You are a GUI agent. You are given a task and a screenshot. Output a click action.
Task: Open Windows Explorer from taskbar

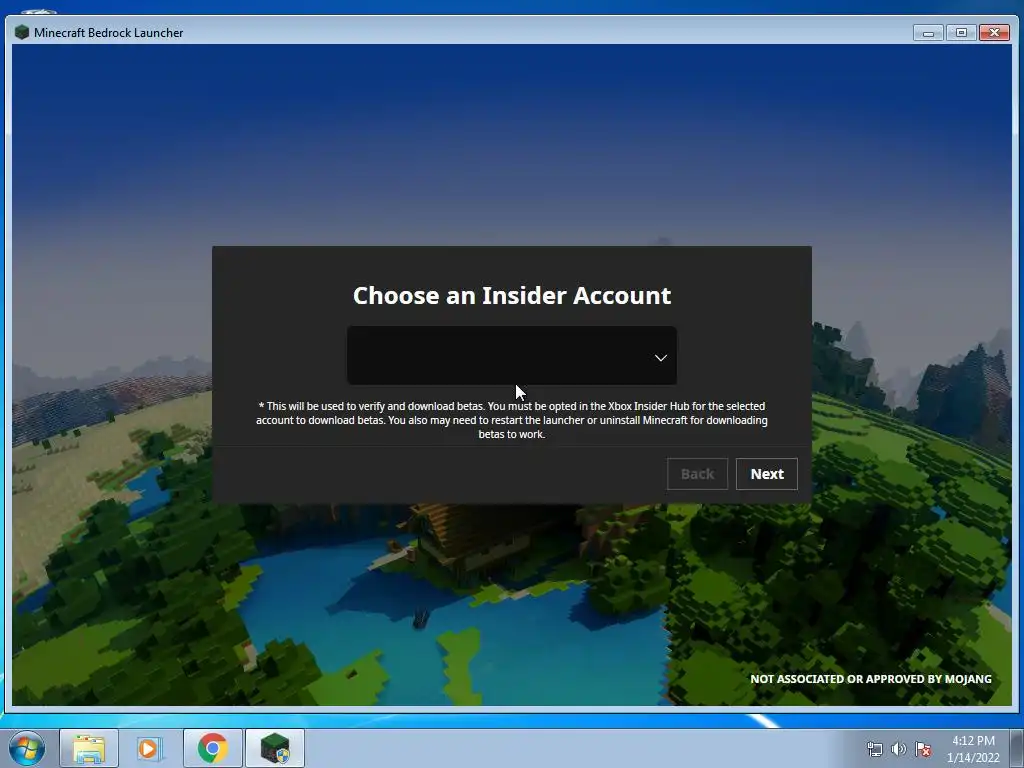89,748
